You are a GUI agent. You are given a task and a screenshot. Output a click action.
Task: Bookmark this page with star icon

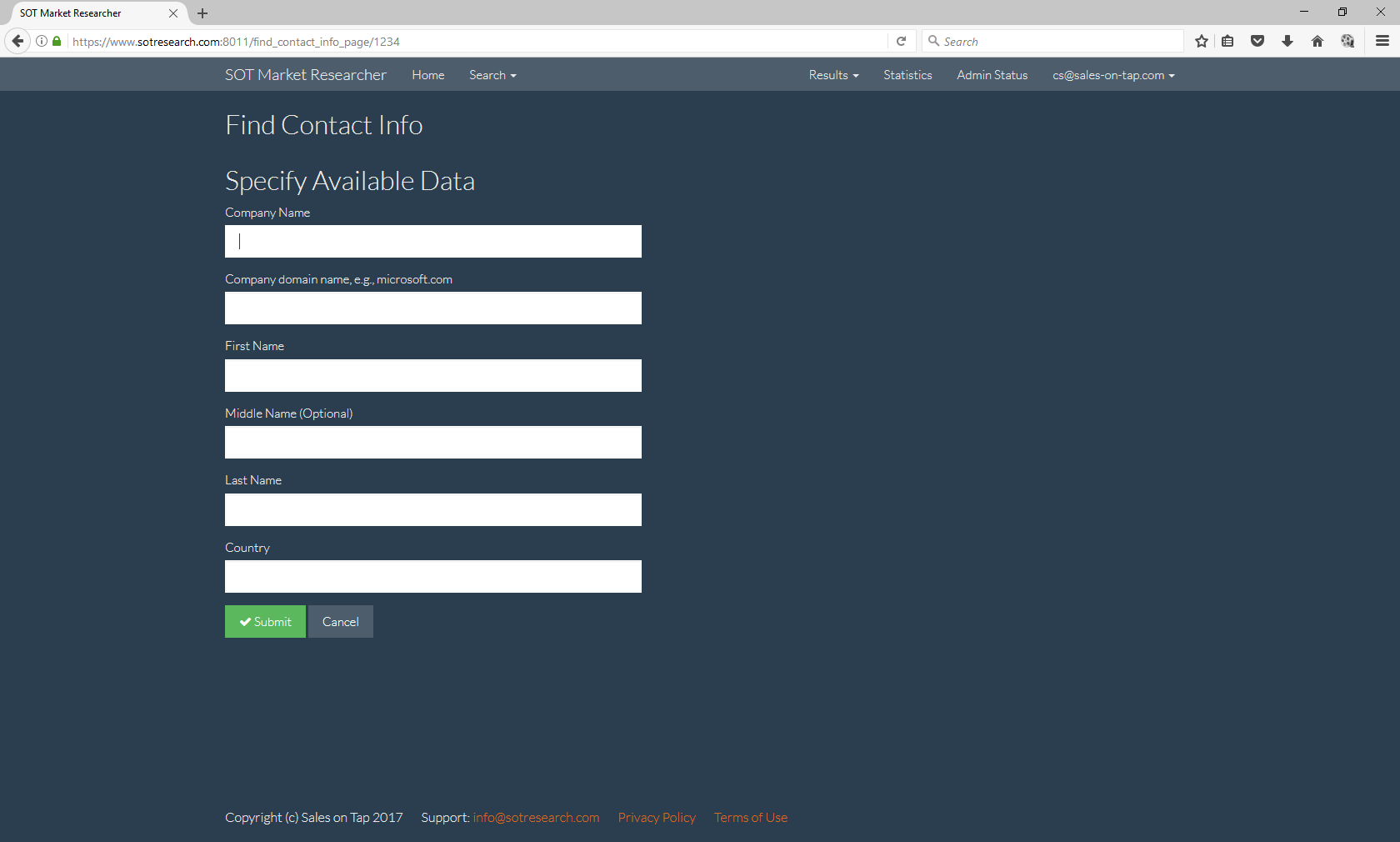[x=1201, y=41]
